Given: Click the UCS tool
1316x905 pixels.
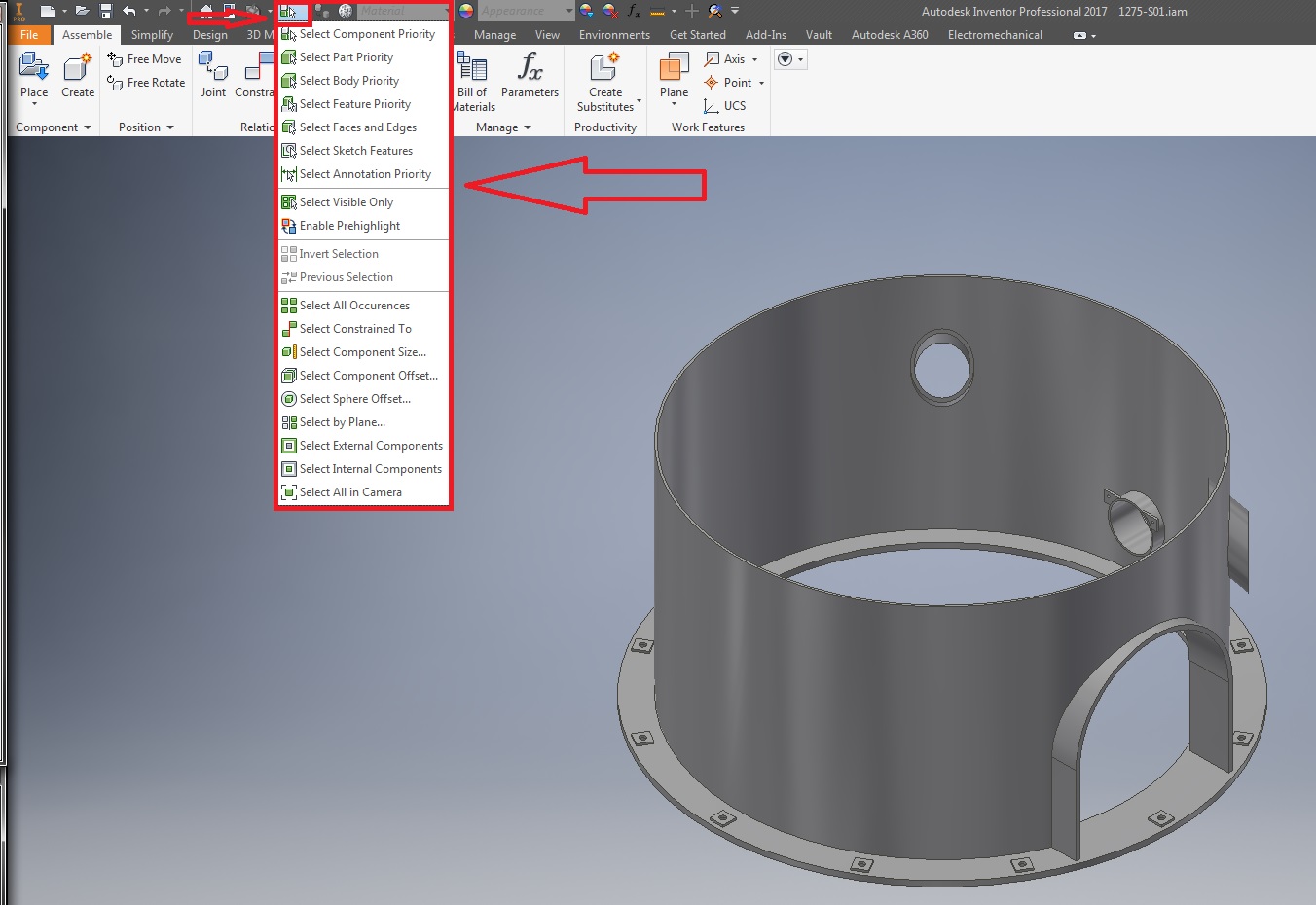Looking at the screenshot, I should point(725,106).
